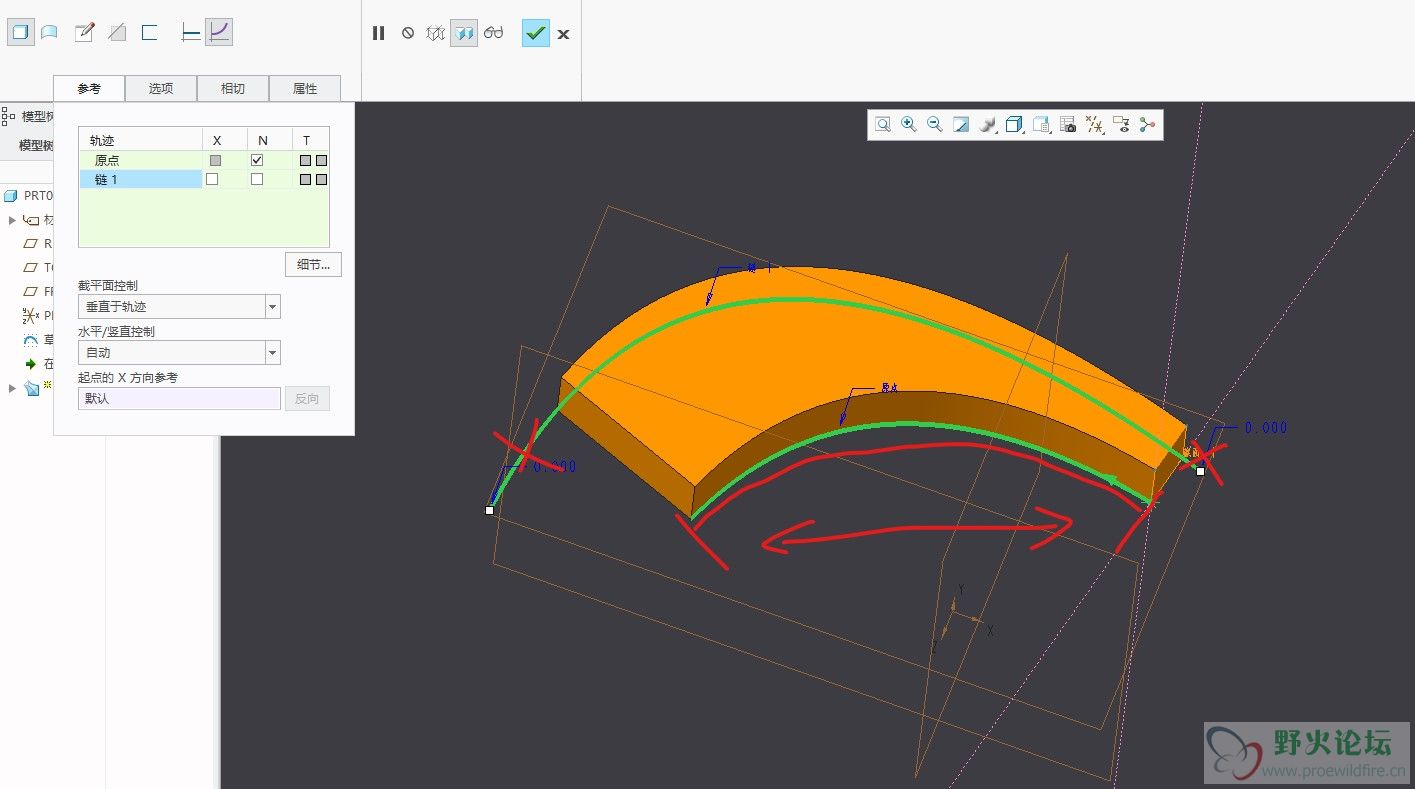Click the 0.000 dimension at right endpoint

[1265, 427]
